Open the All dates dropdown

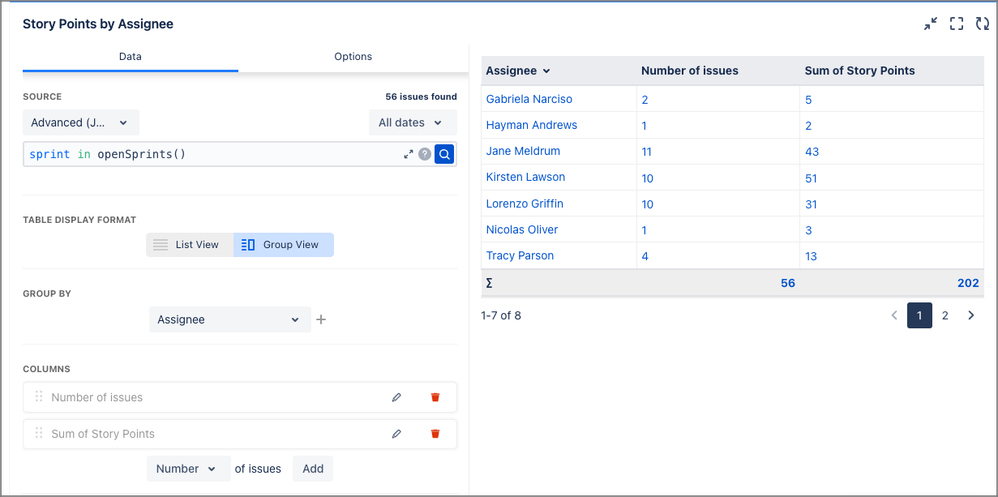[x=412, y=122]
